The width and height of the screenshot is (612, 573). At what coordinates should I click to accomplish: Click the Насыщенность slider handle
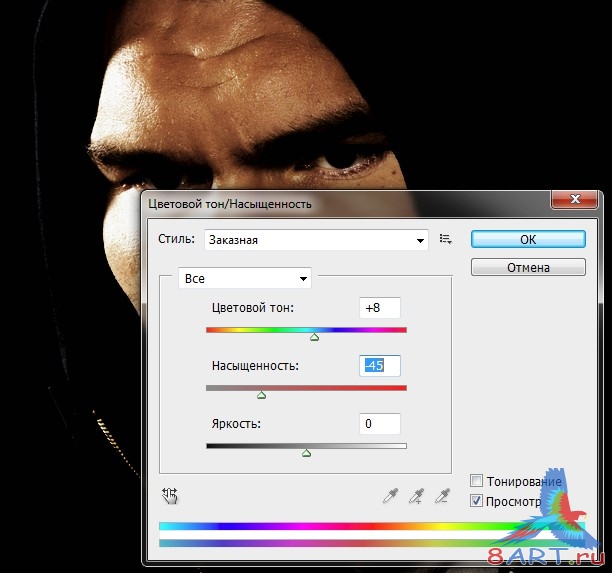[262, 395]
